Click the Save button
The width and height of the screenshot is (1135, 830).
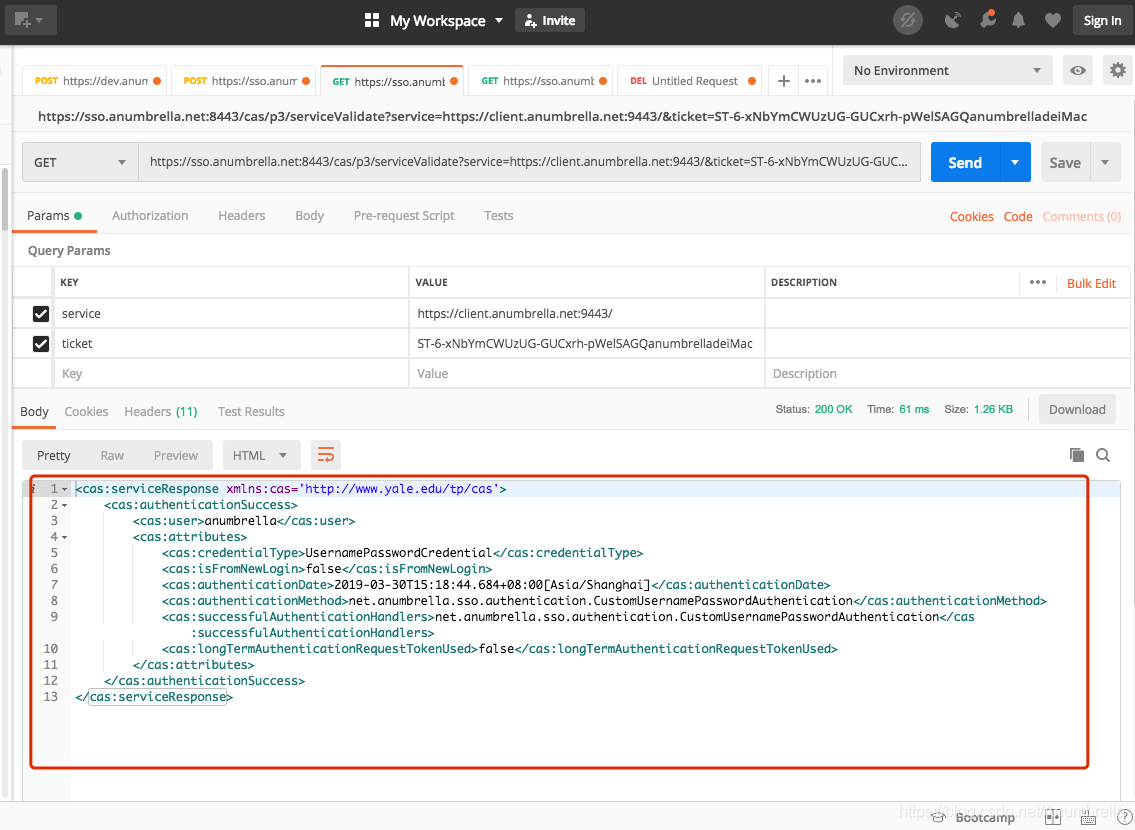[1065, 162]
